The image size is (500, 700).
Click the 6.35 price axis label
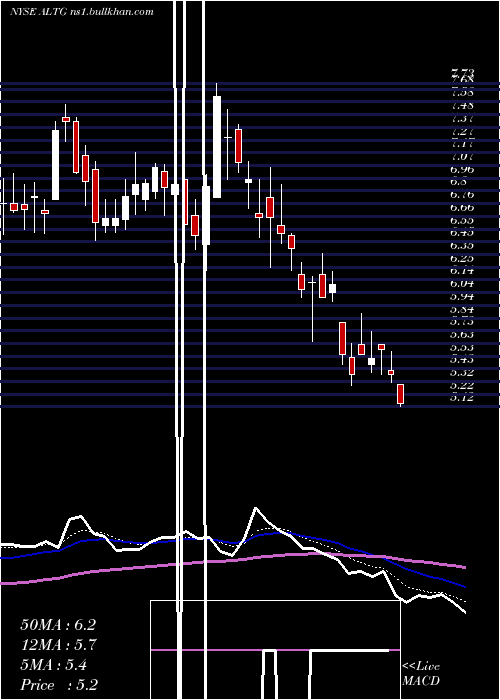tap(462, 245)
